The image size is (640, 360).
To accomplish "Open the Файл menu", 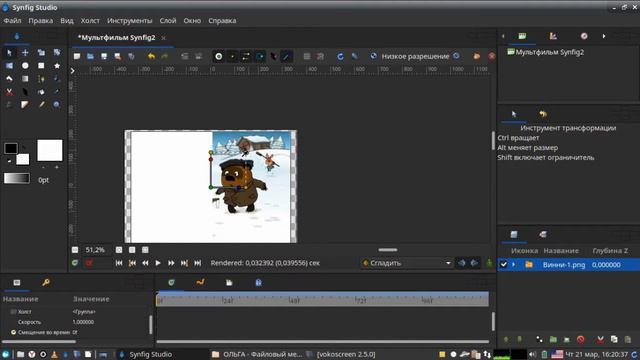I will coord(12,20).
